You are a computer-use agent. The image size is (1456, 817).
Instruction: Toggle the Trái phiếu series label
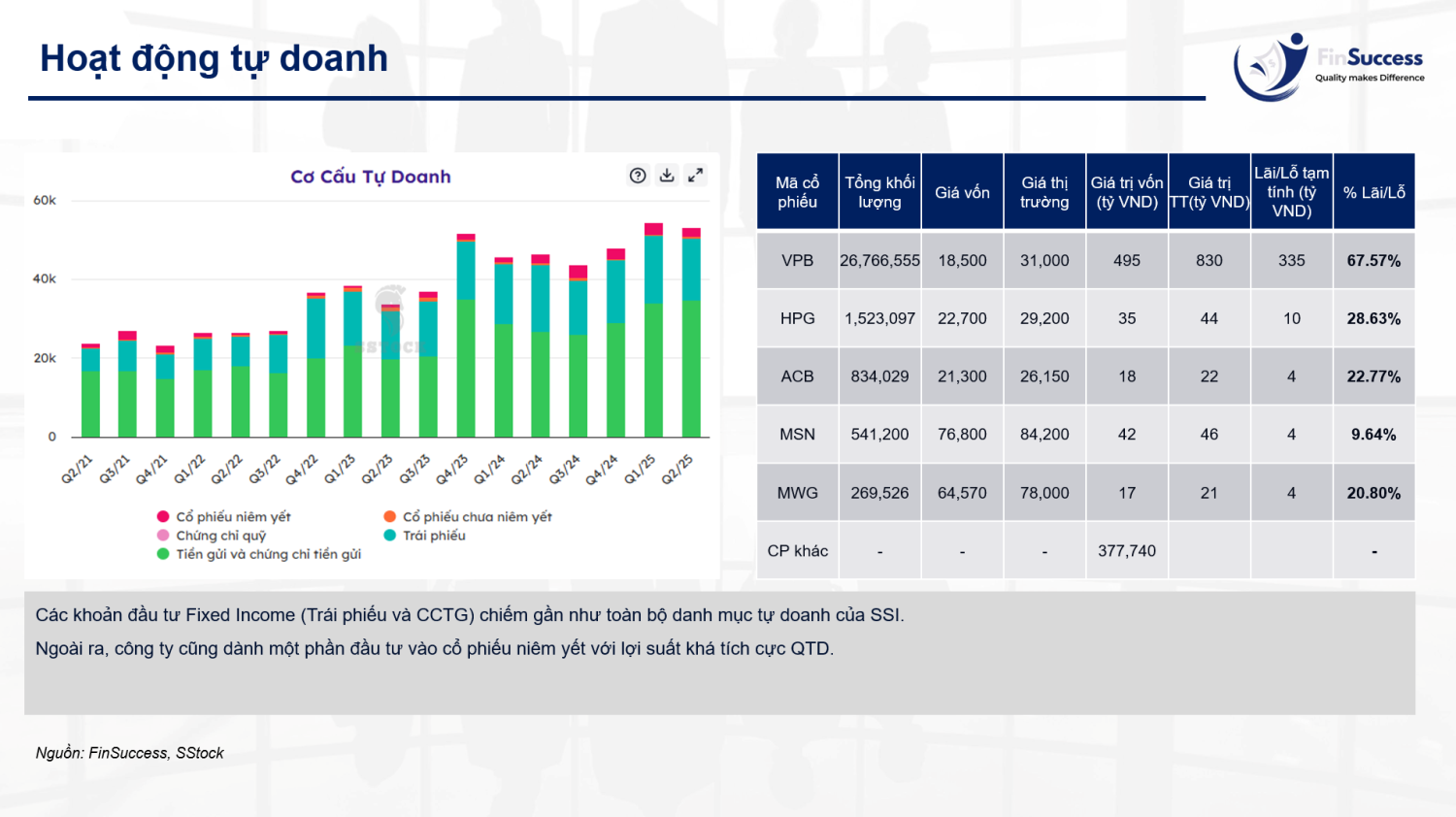434,536
